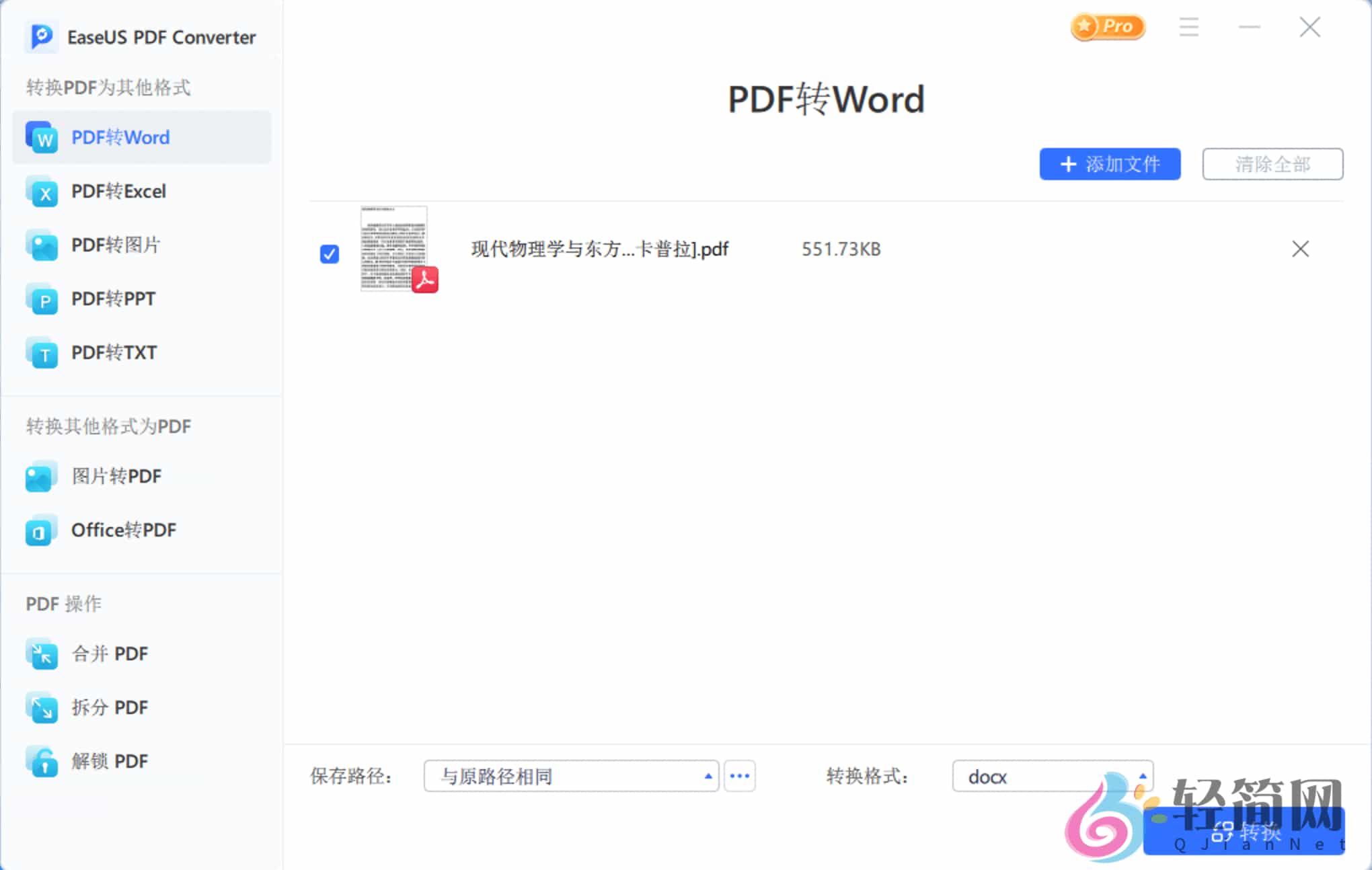Select 拆分 PDF in the sidebar

point(142,707)
